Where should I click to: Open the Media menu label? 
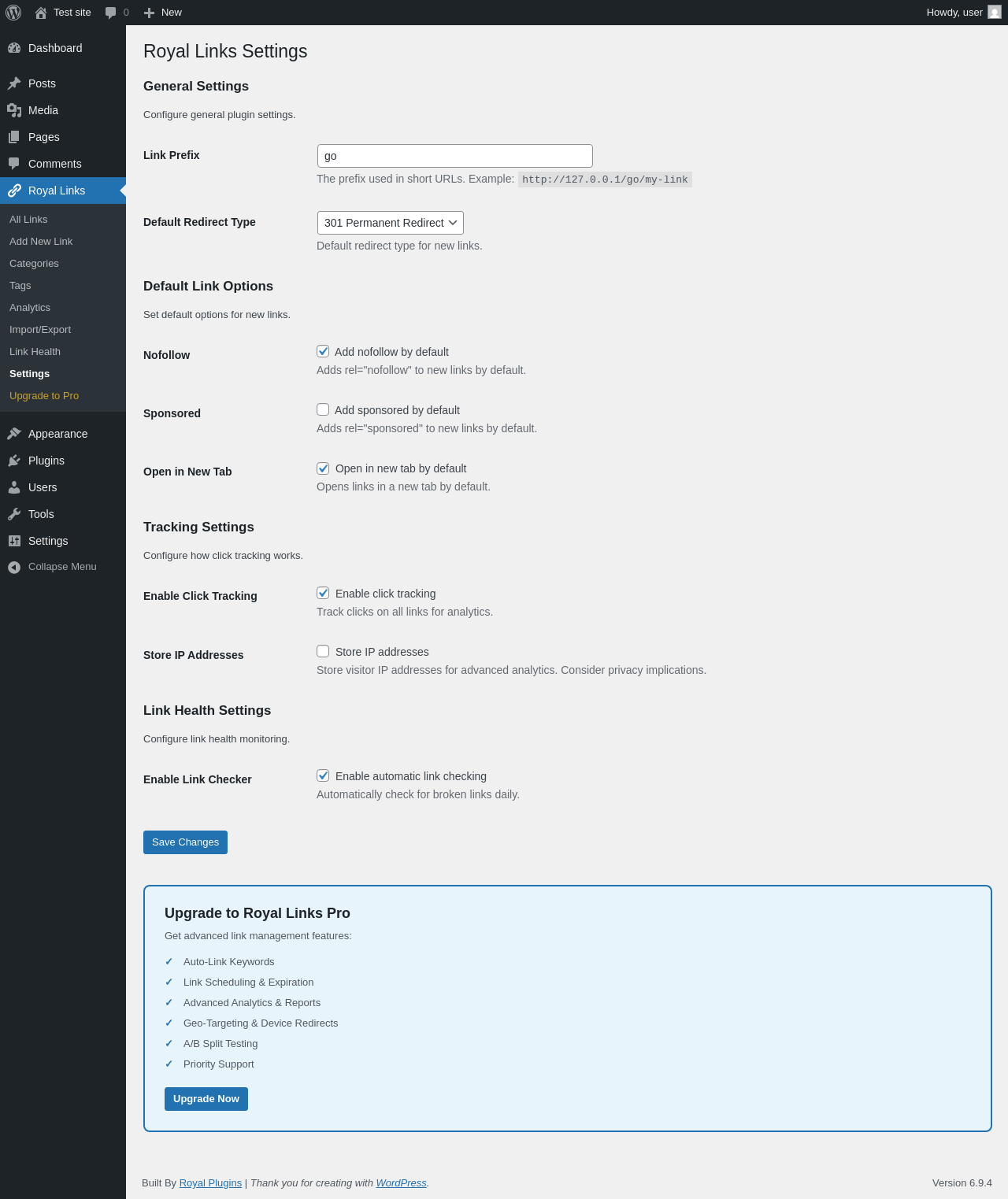(43, 110)
